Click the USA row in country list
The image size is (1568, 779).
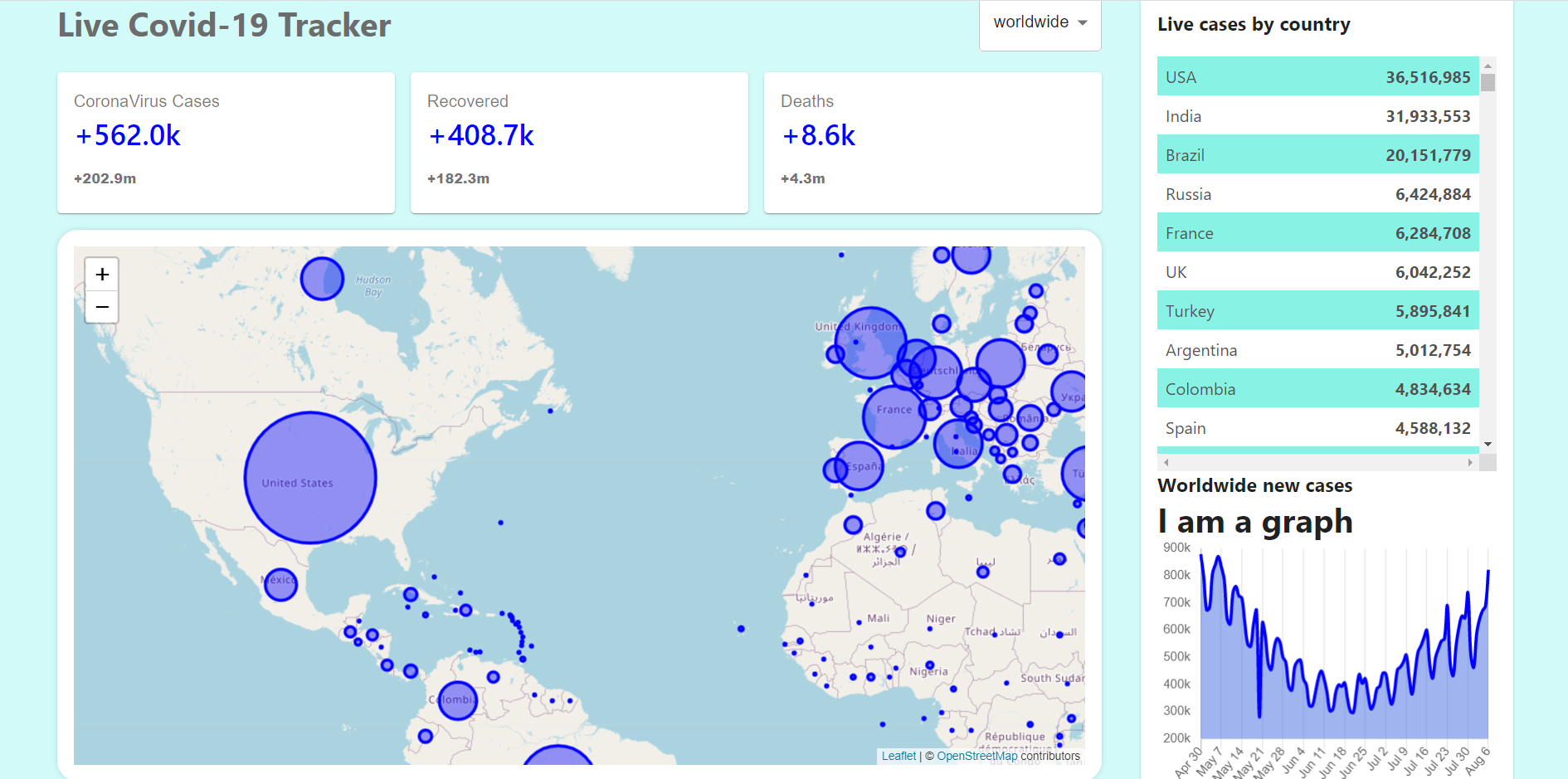coord(1317,76)
